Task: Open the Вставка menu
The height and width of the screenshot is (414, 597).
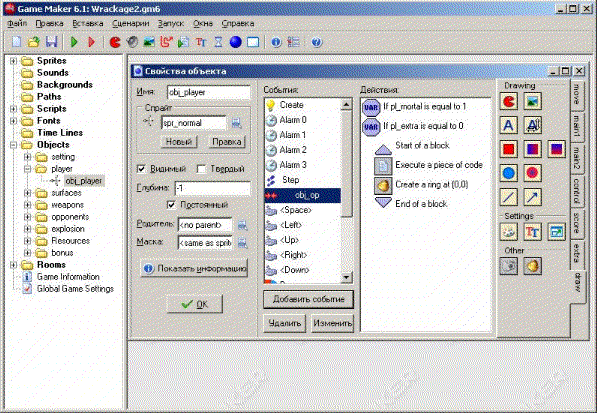Action: tap(88, 24)
